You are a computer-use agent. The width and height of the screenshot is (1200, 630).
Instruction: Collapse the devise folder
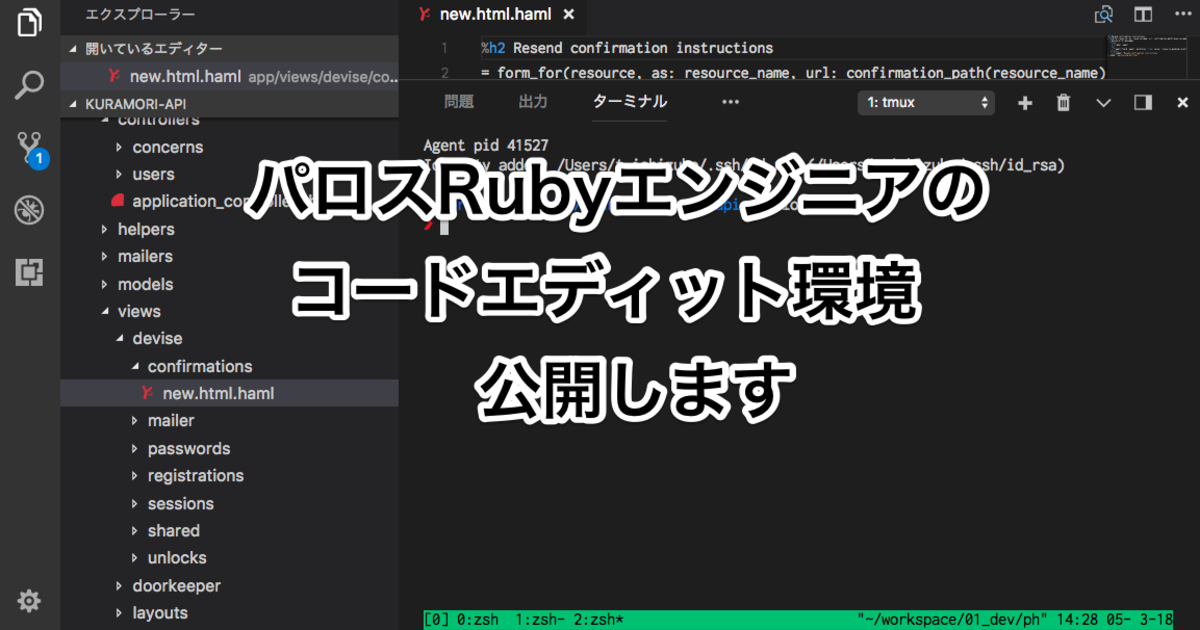(157, 338)
